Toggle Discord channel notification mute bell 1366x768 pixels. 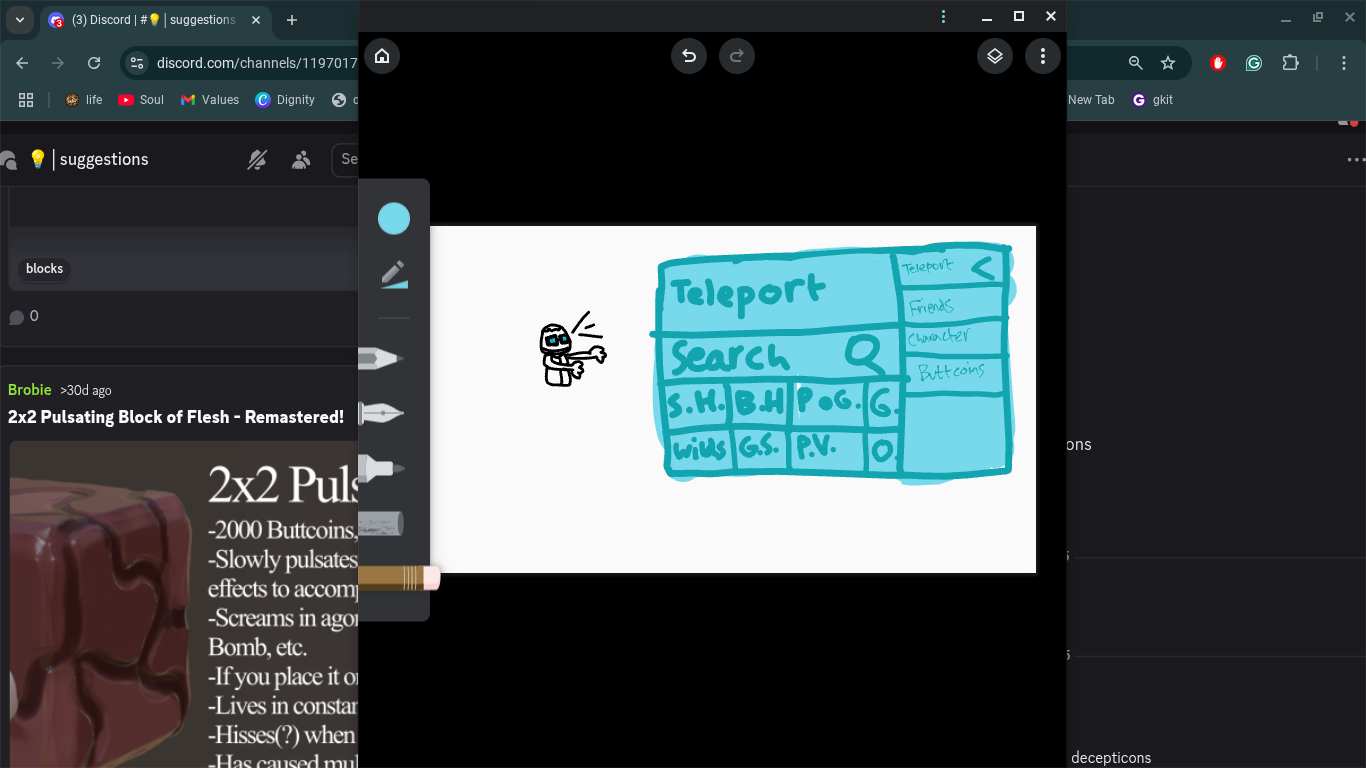pyautogui.click(x=257, y=159)
